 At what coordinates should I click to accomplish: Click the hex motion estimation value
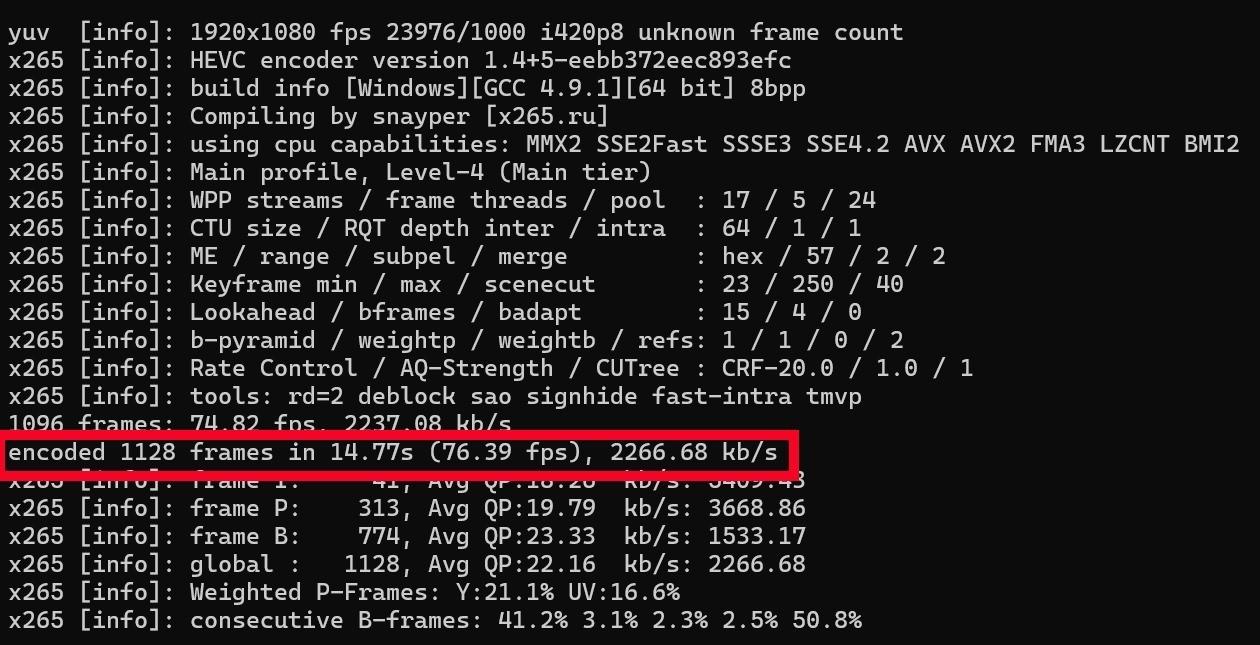coord(742,256)
